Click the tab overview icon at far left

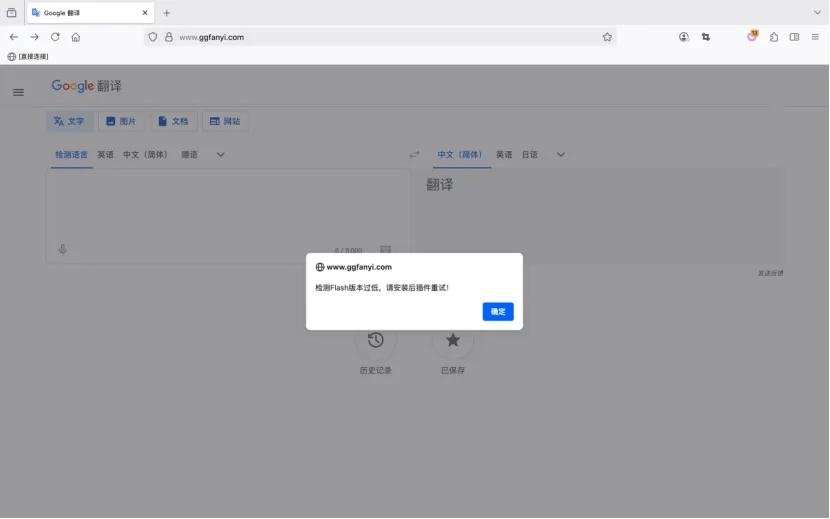pos(11,13)
